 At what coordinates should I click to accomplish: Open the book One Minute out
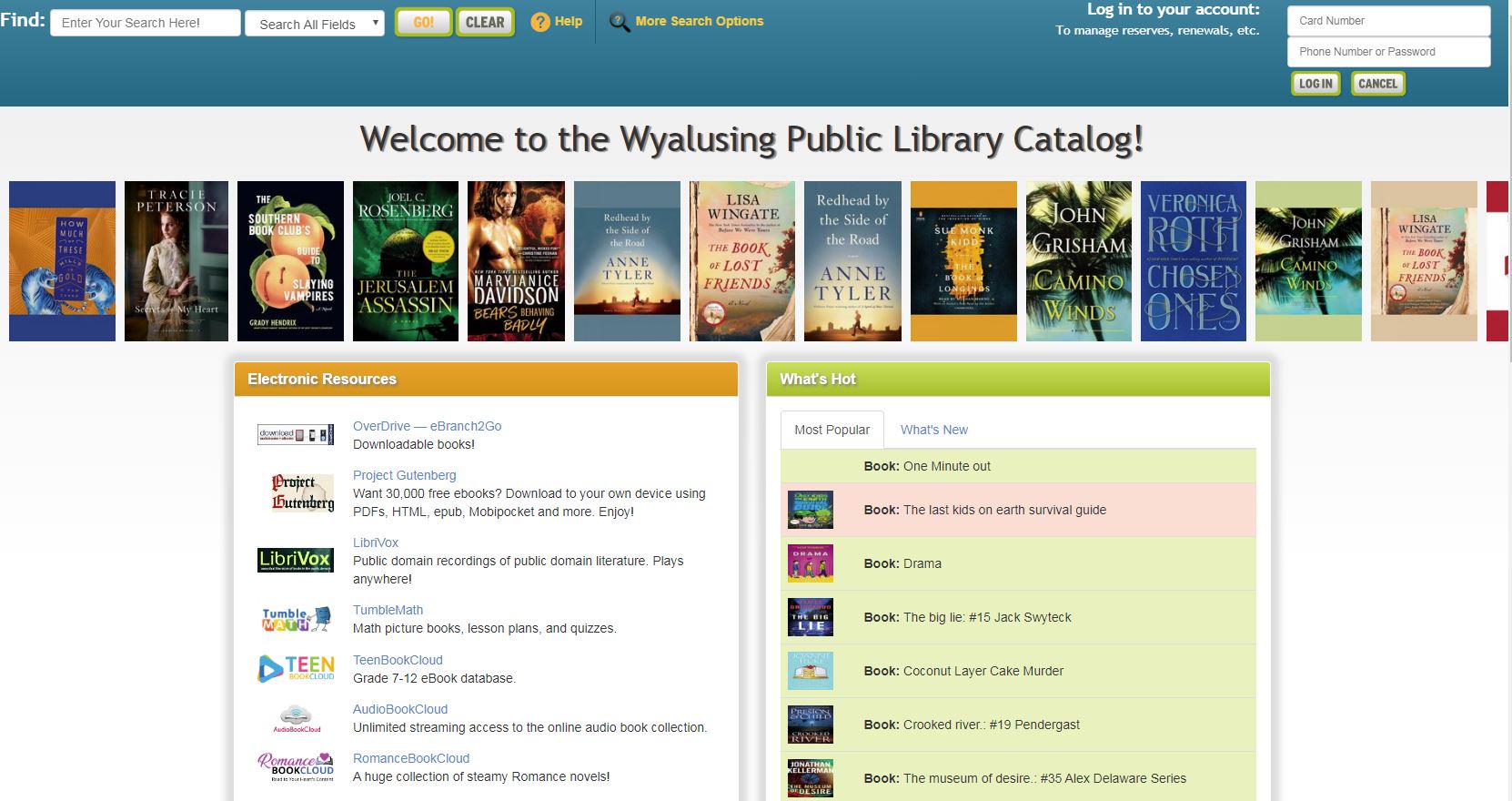[1018, 466]
